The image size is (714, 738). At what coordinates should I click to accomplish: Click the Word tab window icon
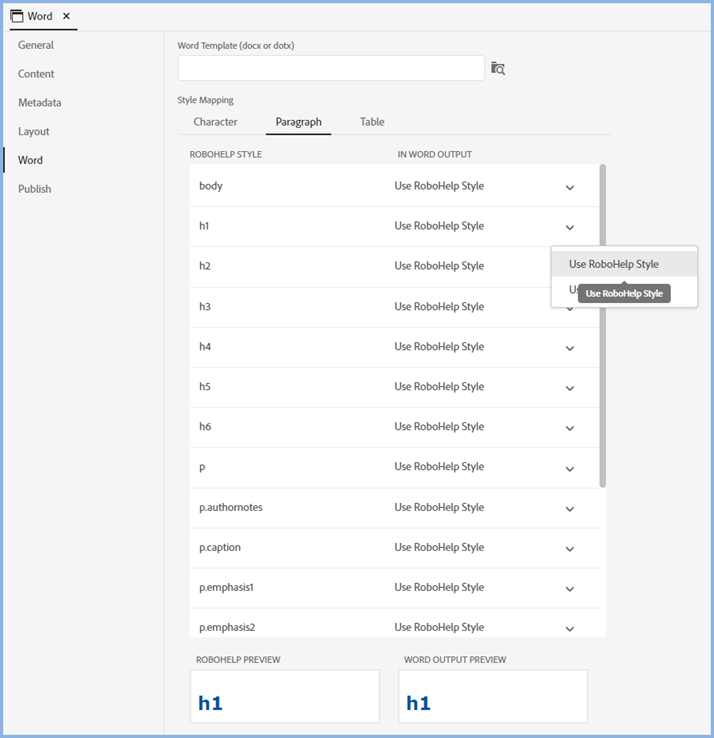point(17,16)
